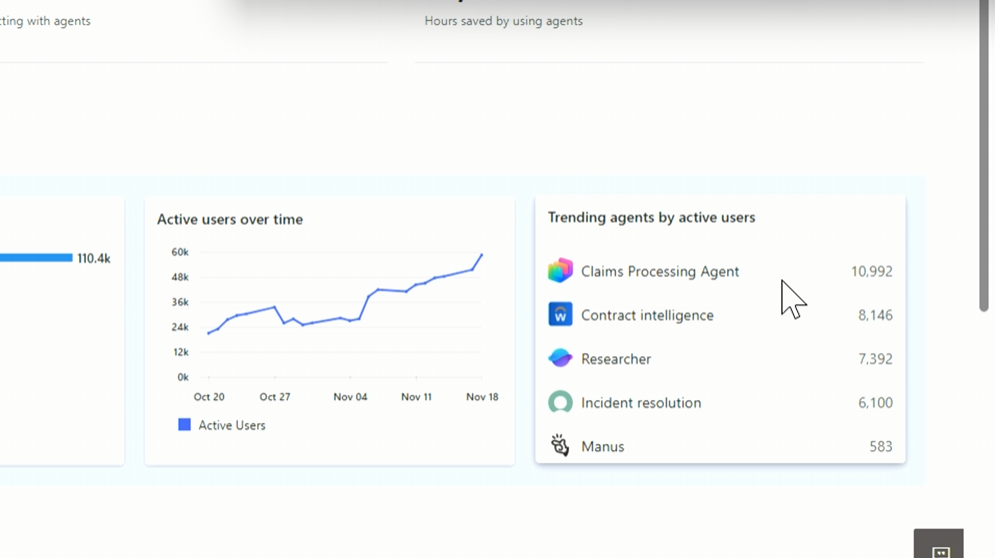995x558 pixels.
Task: Click the Nov 04 axis label
Action: click(350, 397)
